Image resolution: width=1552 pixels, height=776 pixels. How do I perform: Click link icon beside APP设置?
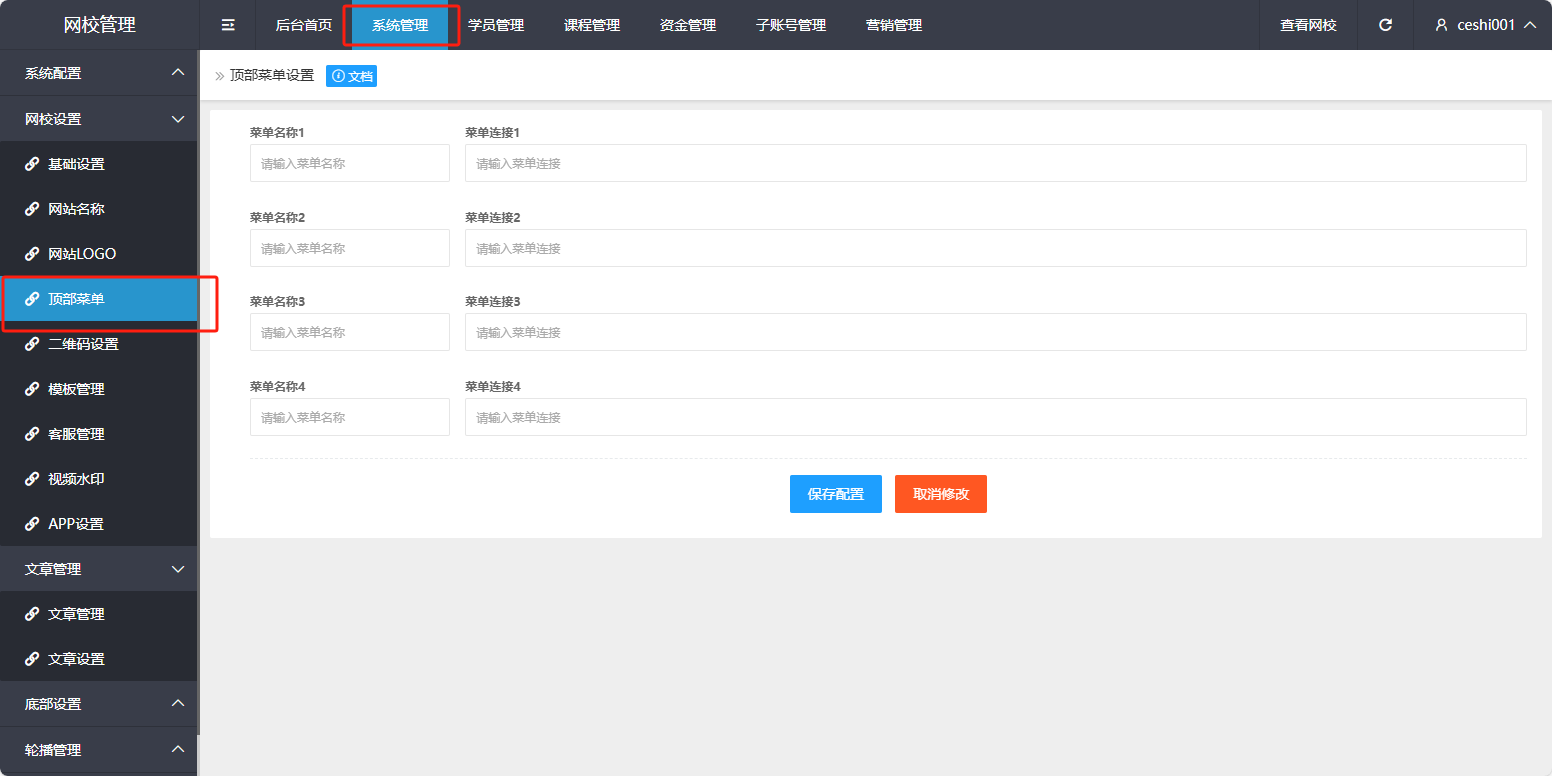click(32, 524)
